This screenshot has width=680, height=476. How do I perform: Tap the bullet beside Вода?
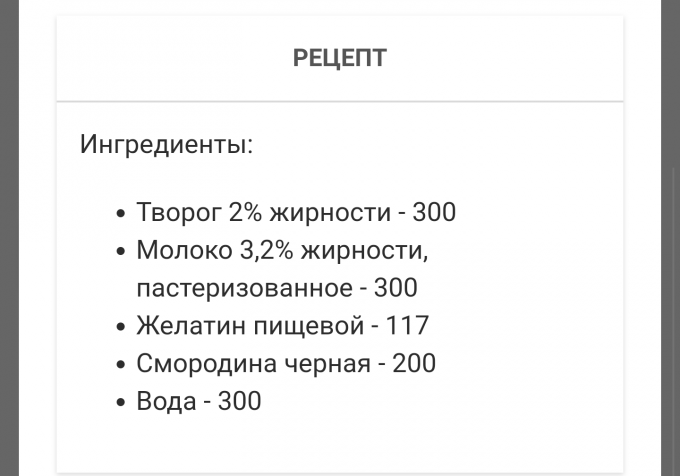coord(121,402)
